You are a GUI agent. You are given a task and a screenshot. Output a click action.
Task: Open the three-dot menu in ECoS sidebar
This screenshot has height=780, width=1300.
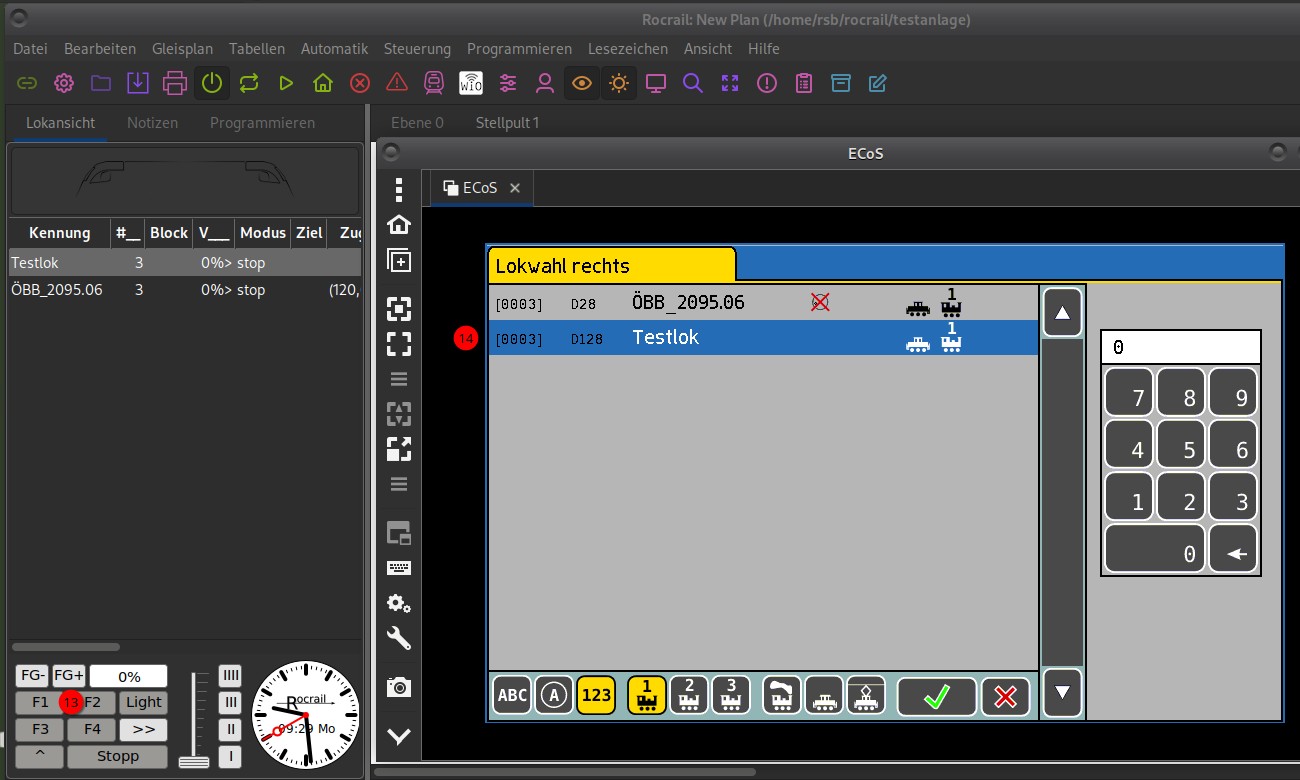click(x=399, y=189)
